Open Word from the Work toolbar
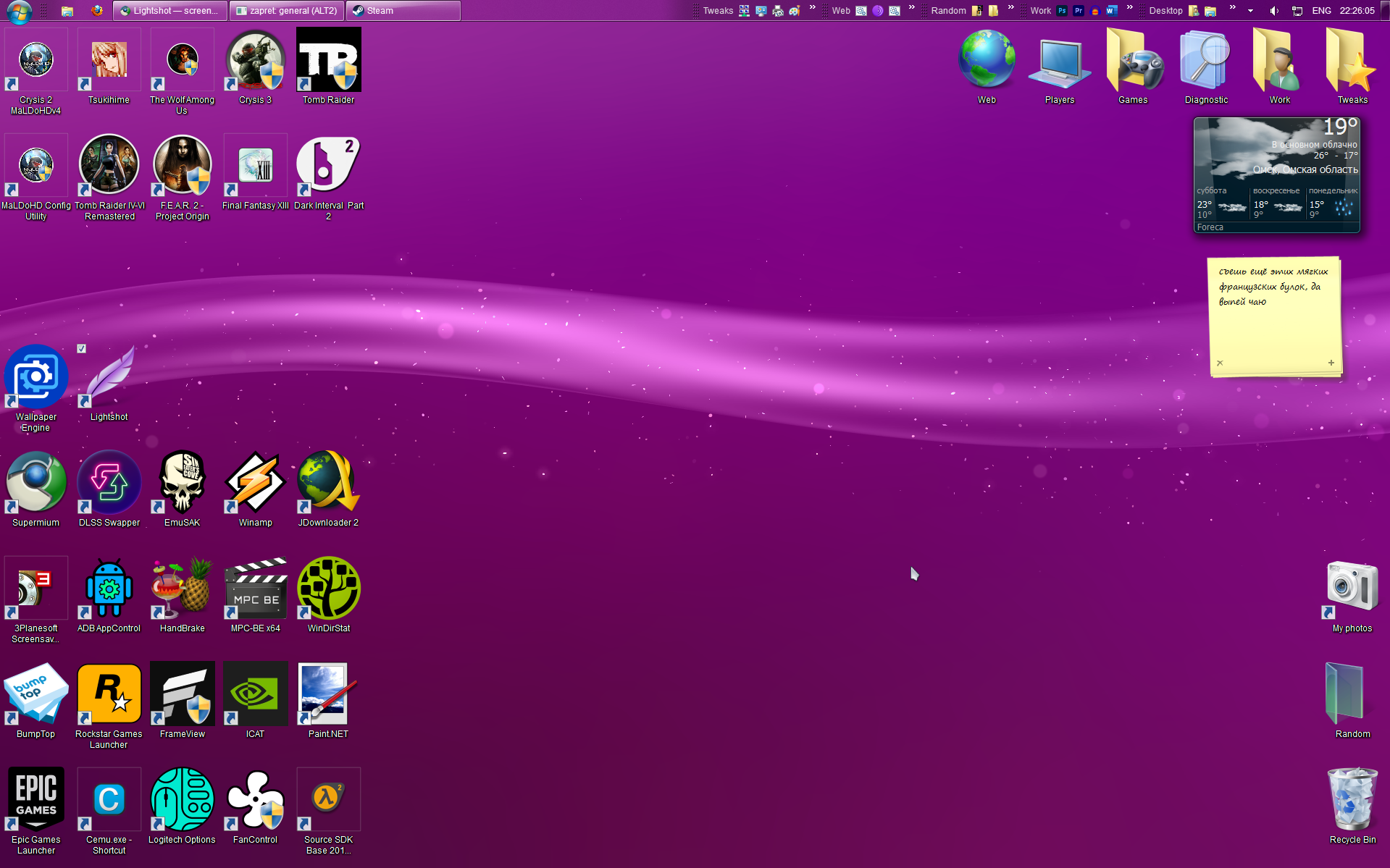The height and width of the screenshot is (868, 1390). (1111, 11)
